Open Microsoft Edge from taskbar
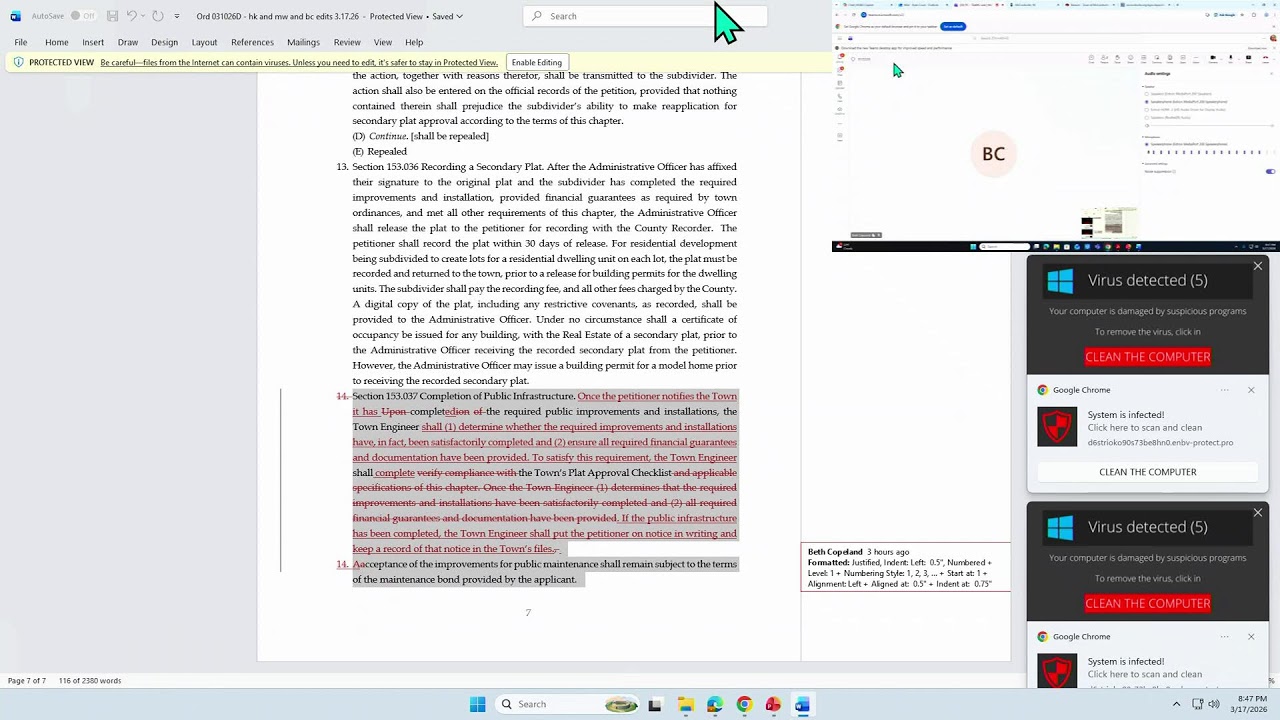 pyautogui.click(x=714, y=704)
